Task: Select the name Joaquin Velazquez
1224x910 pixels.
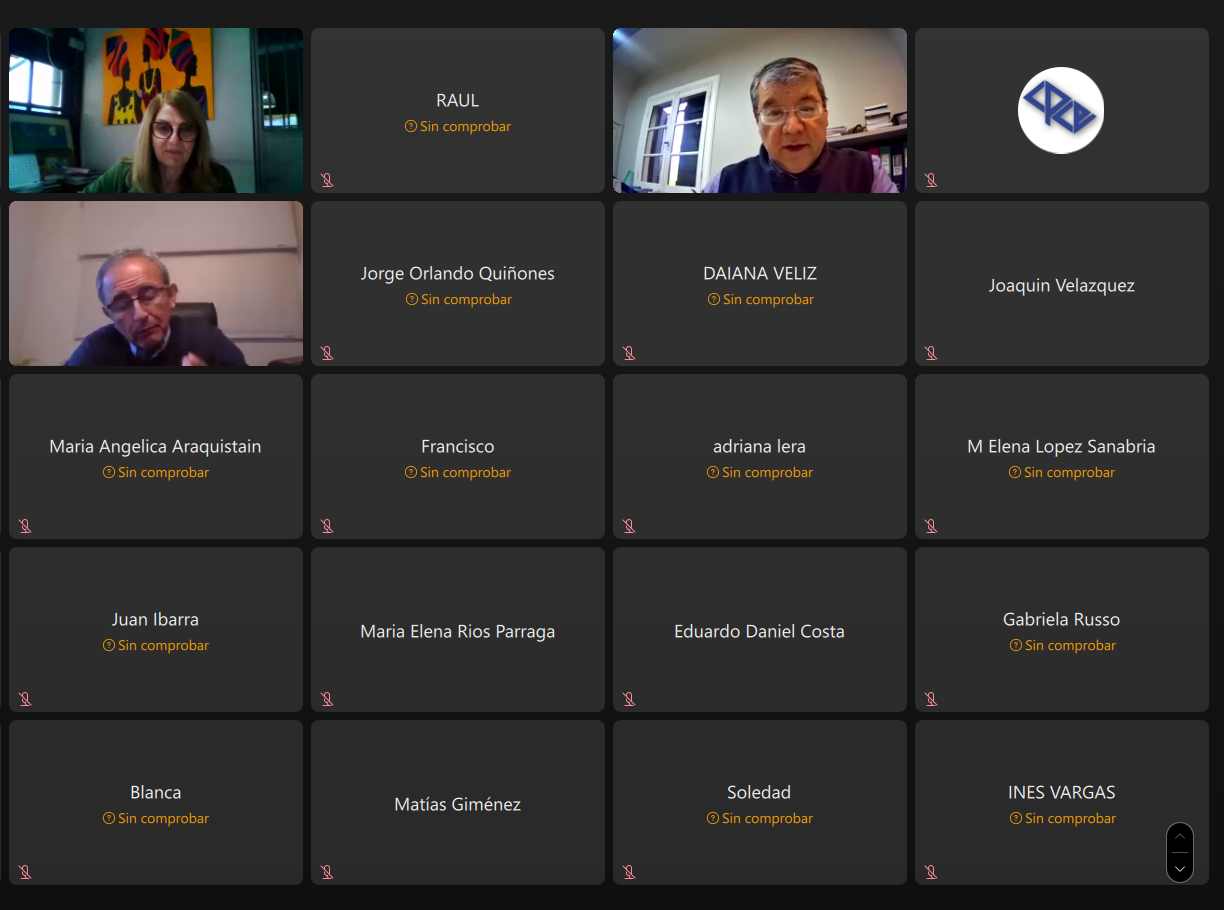Action: [1062, 286]
